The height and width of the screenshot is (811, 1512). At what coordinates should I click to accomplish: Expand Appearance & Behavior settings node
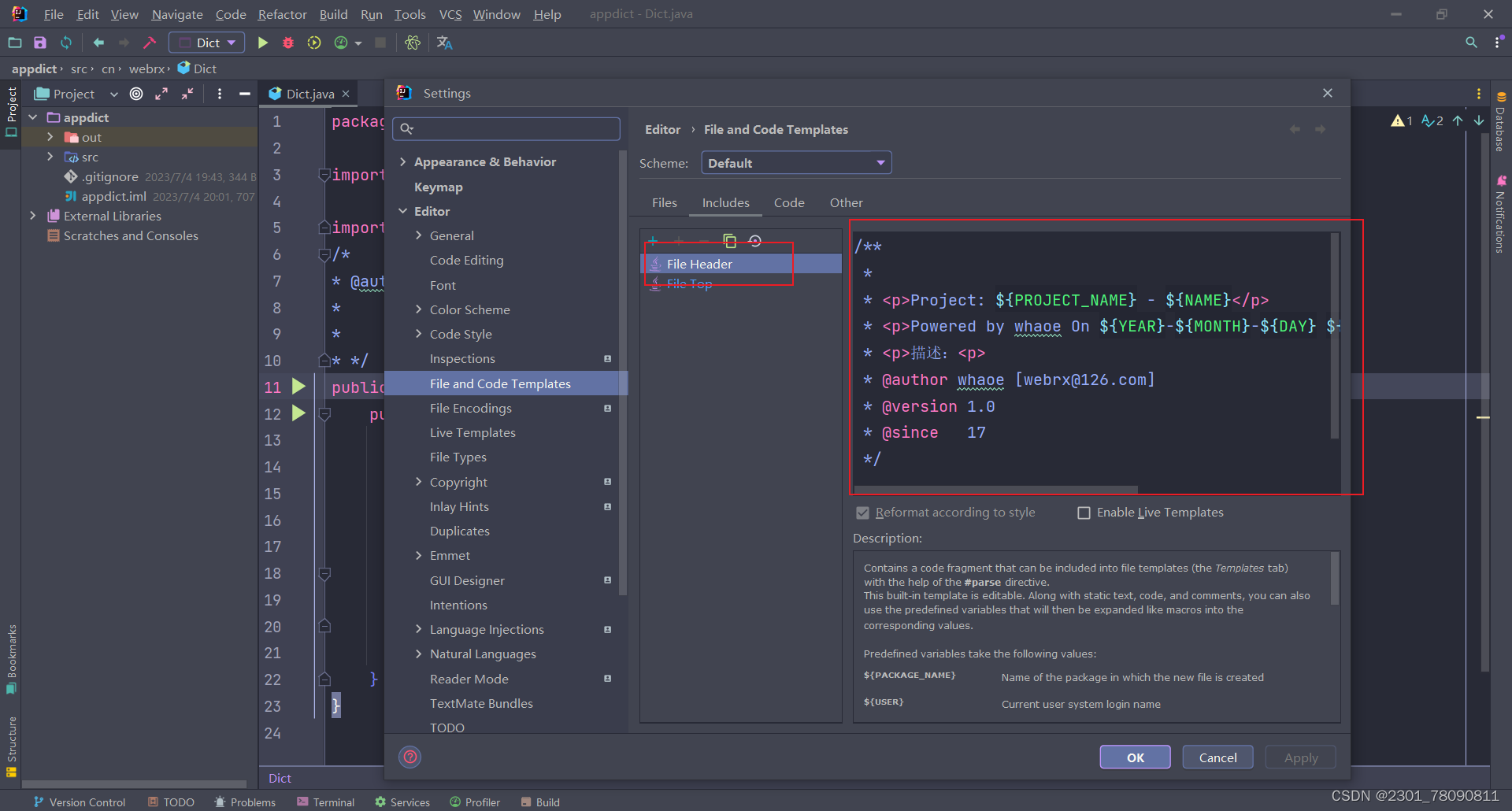click(403, 161)
